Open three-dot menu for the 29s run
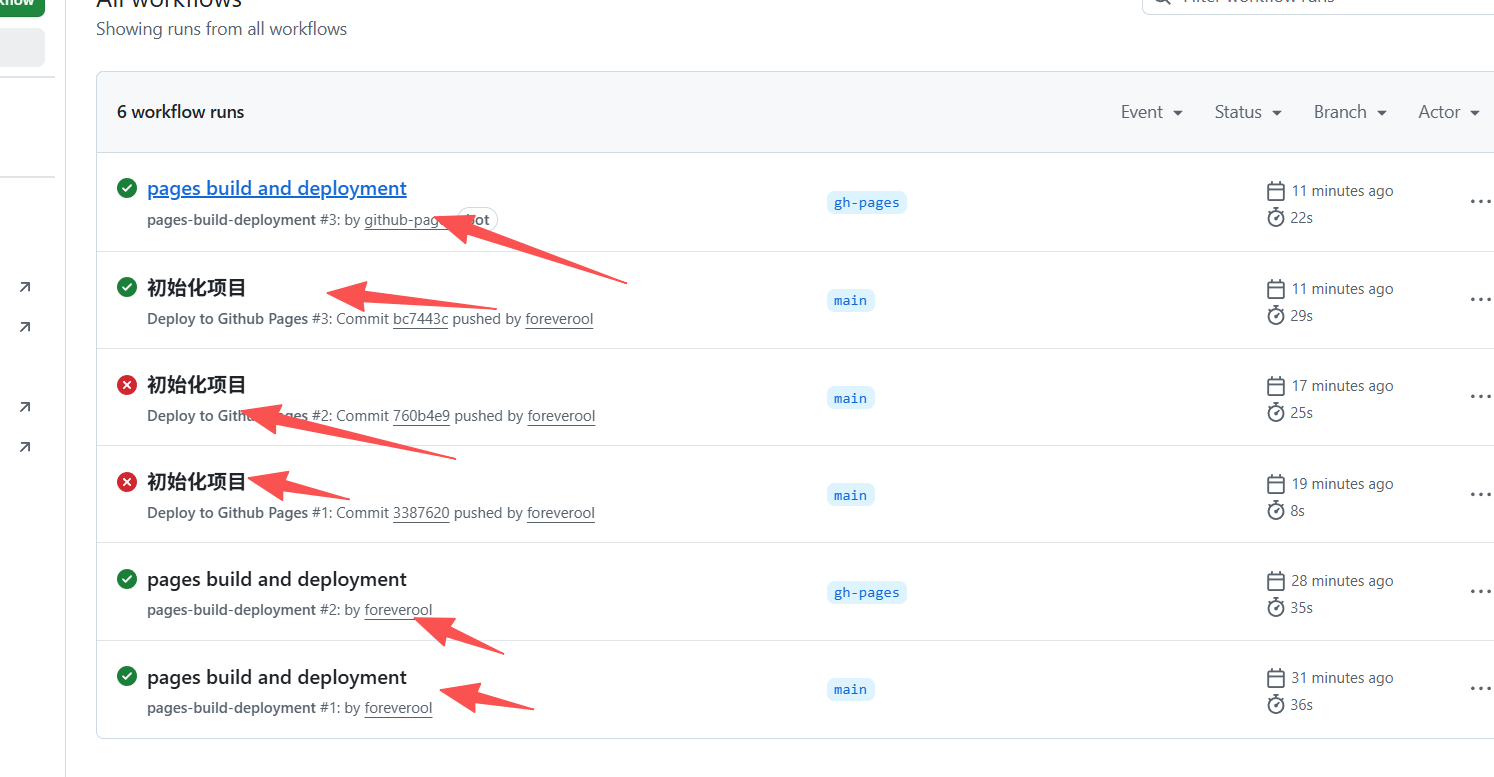 [1480, 300]
